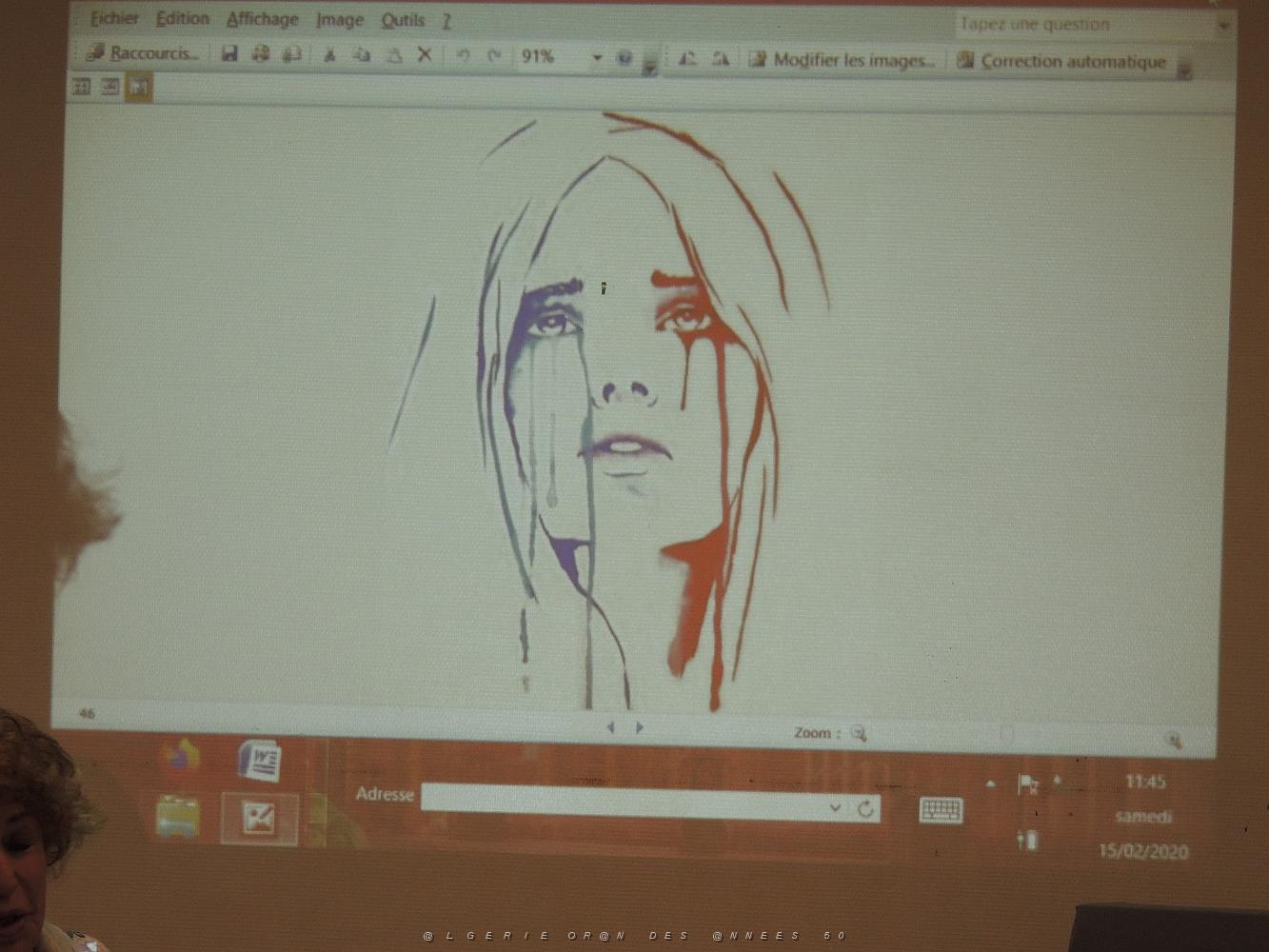Viewport: 1269px width, 952px height.
Task: Adjust the Zoom slider in status bar
Action: pyautogui.click(x=1007, y=734)
